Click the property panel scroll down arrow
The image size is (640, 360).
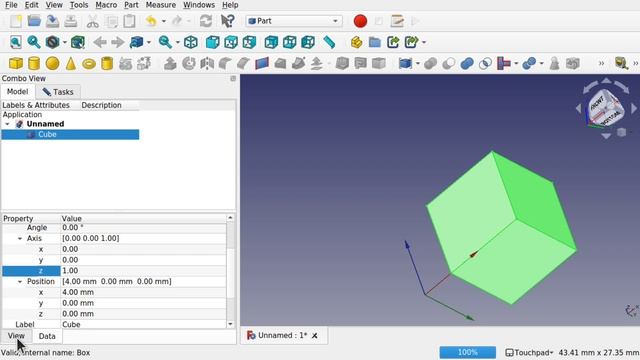tap(230, 324)
